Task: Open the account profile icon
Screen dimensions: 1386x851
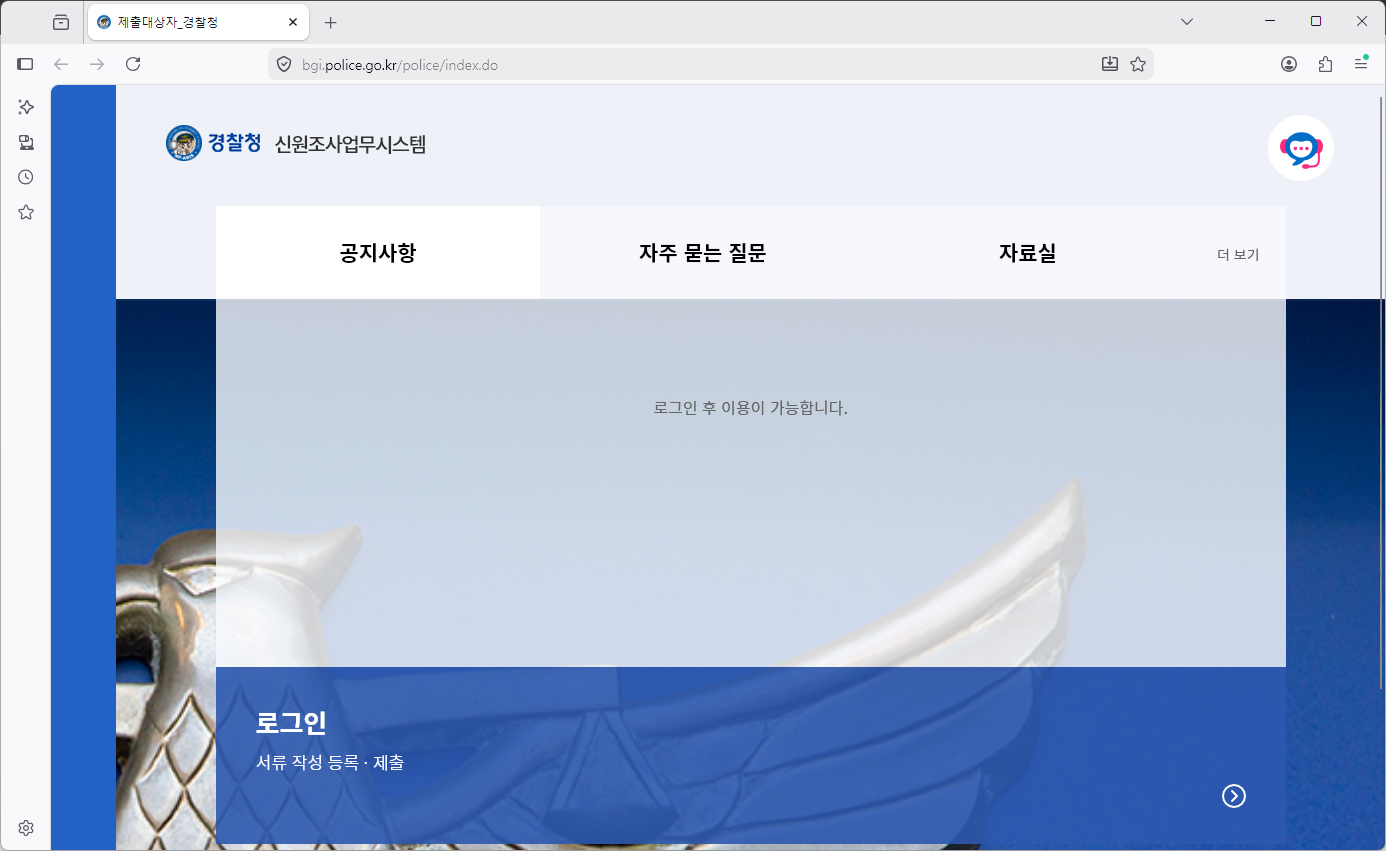Action: coord(1289,64)
